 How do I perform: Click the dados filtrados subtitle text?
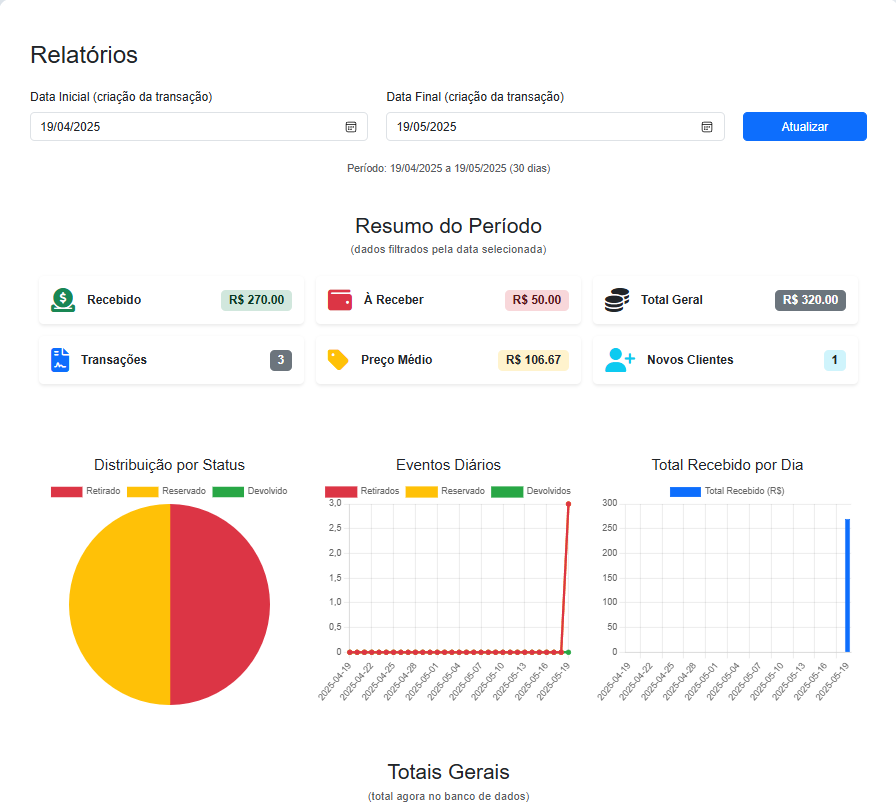(x=449, y=250)
